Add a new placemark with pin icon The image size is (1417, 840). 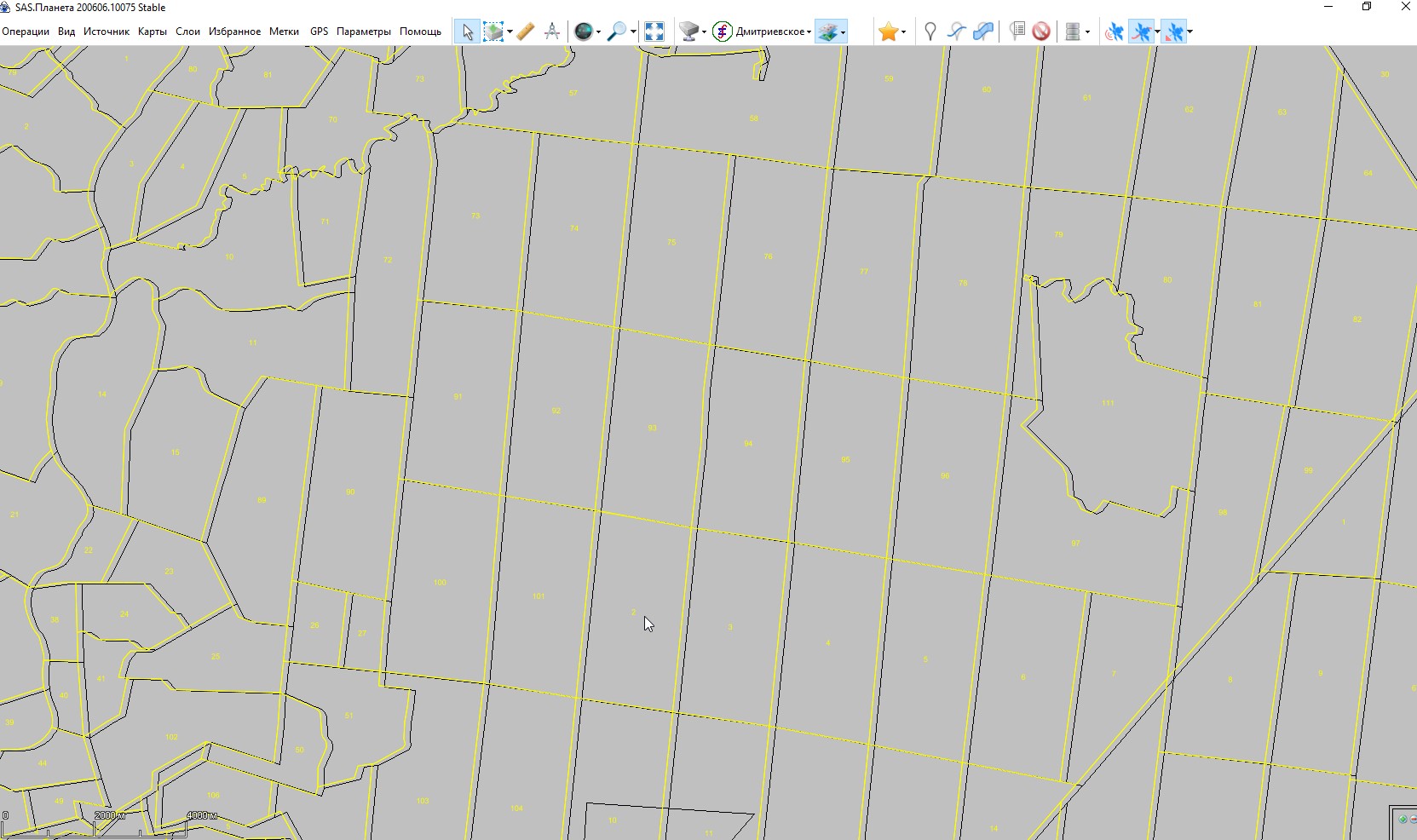pyautogui.click(x=930, y=32)
